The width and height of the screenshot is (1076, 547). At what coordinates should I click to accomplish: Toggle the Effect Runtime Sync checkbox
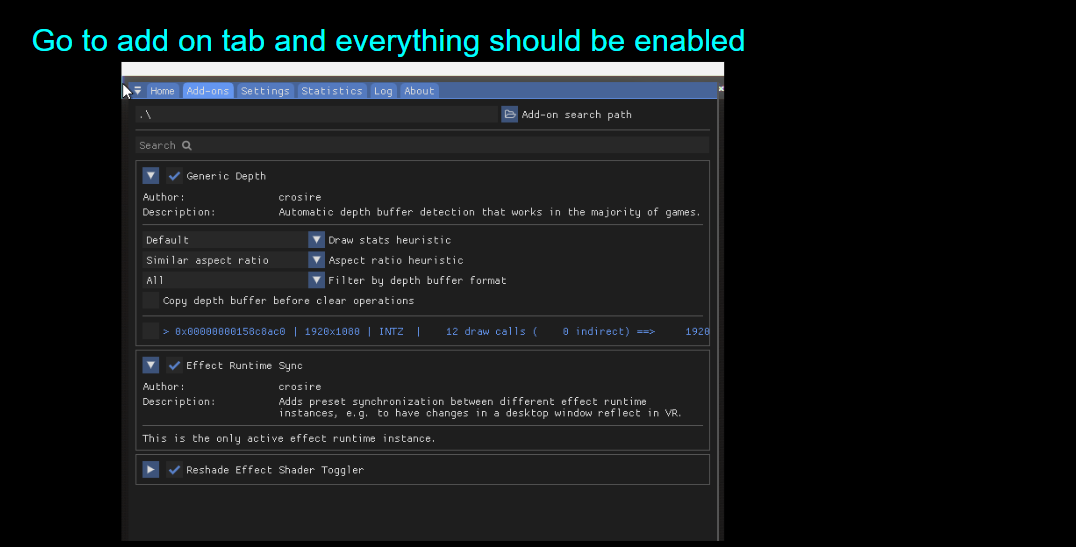point(174,365)
